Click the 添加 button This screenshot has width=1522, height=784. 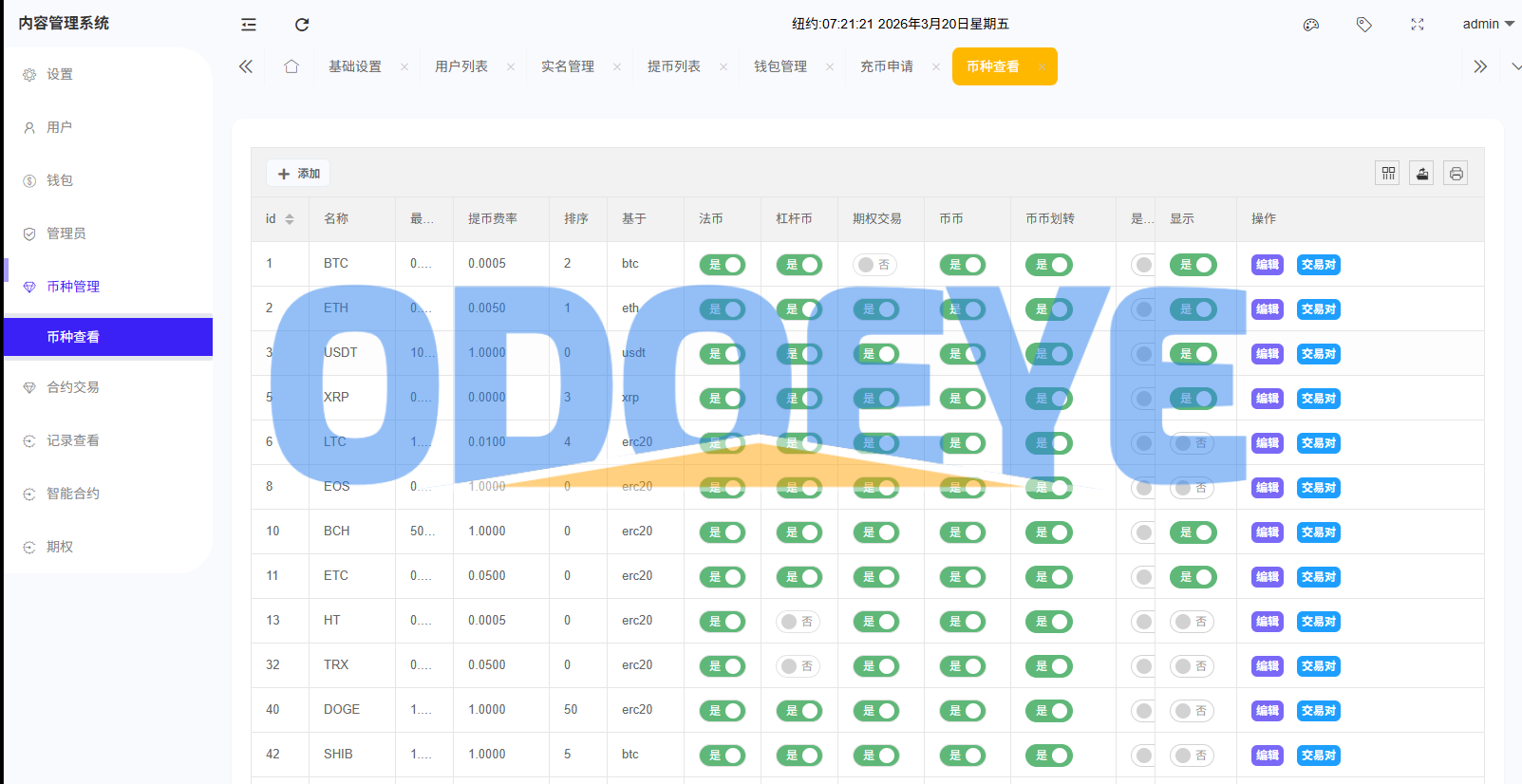(x=298, y=174)
